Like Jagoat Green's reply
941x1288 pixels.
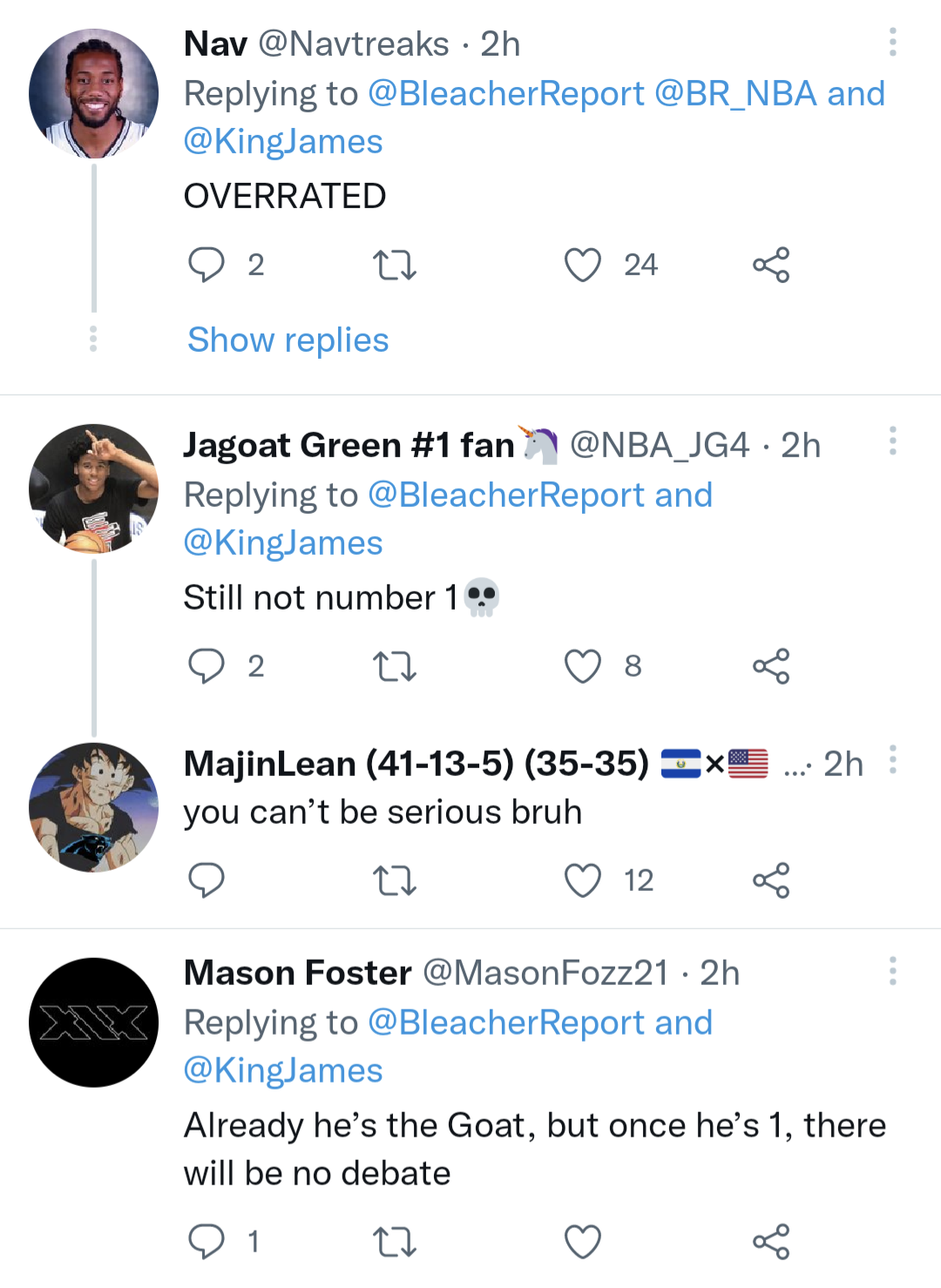[x=584, y=666]
